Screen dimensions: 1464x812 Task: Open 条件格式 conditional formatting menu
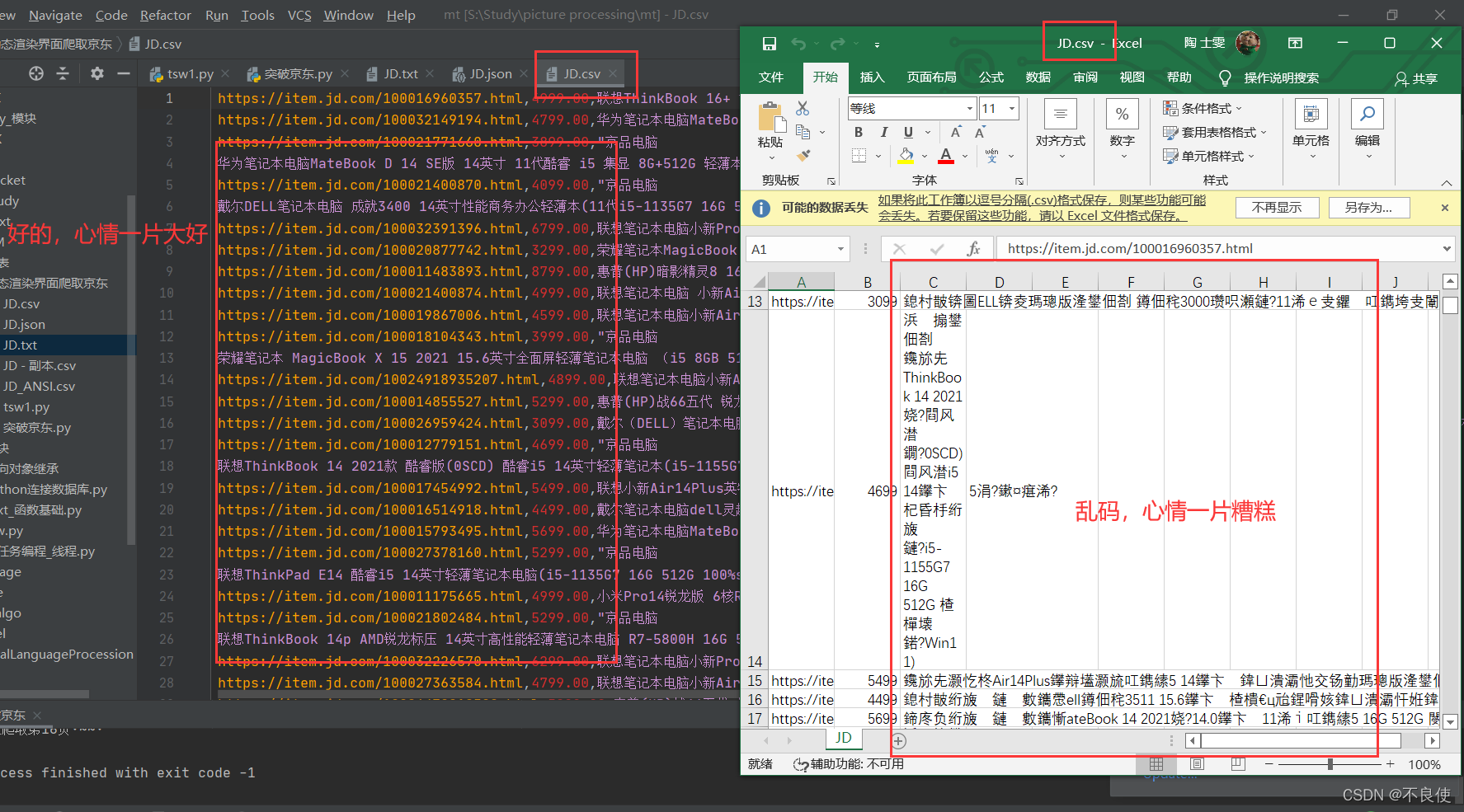coord(1203,108)
